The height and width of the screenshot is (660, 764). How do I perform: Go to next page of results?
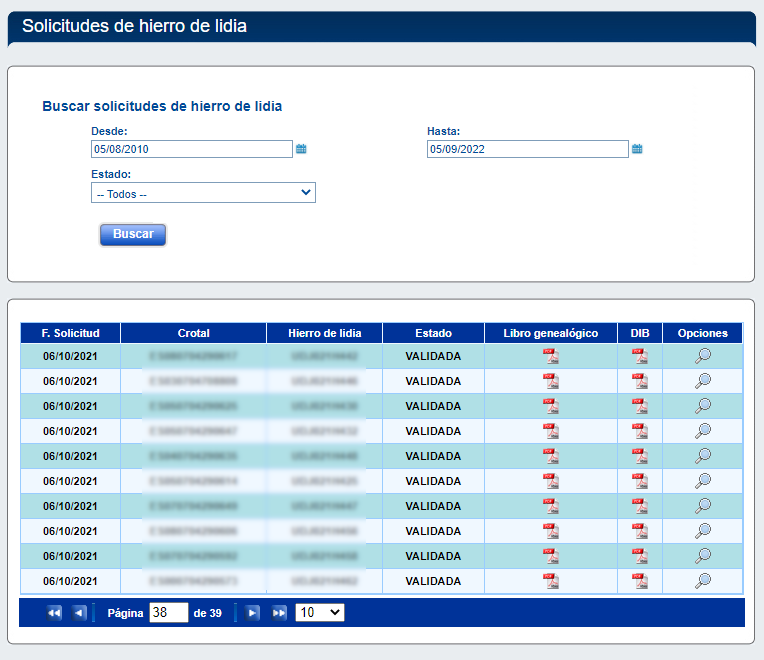(253, 613)
